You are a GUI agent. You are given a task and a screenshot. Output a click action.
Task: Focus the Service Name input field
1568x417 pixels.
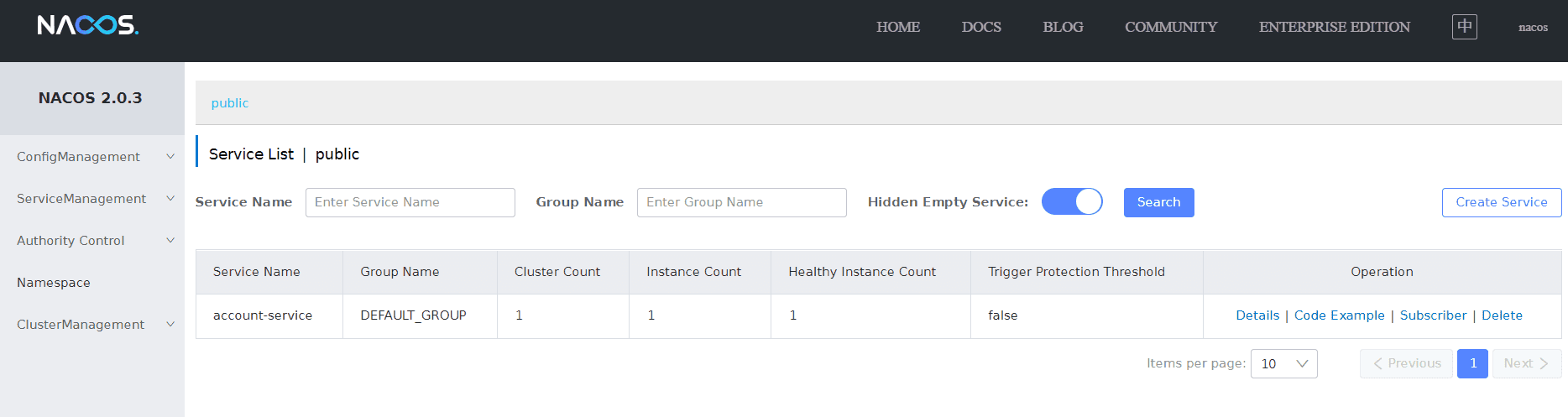(410, 202)
